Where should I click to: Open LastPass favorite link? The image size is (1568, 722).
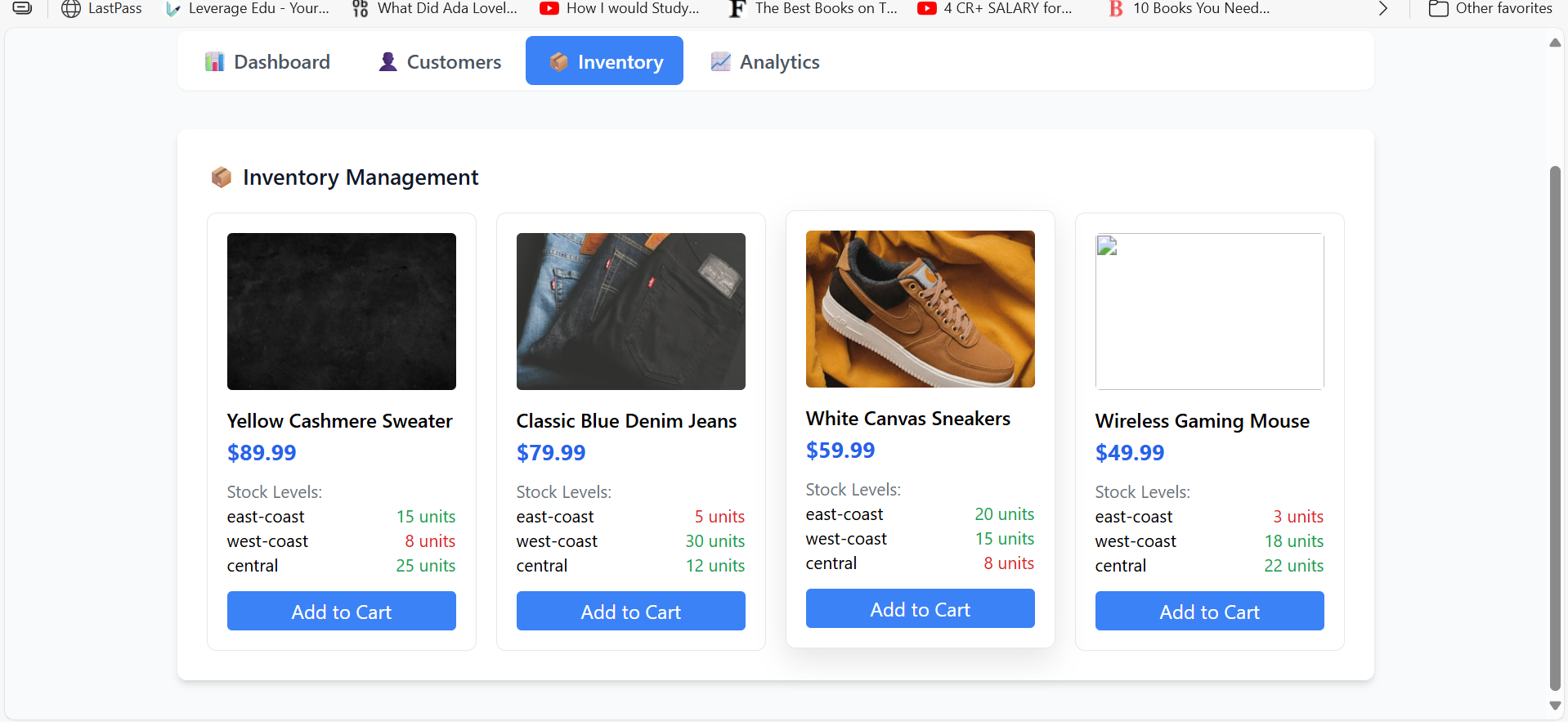tap(101, 9)
